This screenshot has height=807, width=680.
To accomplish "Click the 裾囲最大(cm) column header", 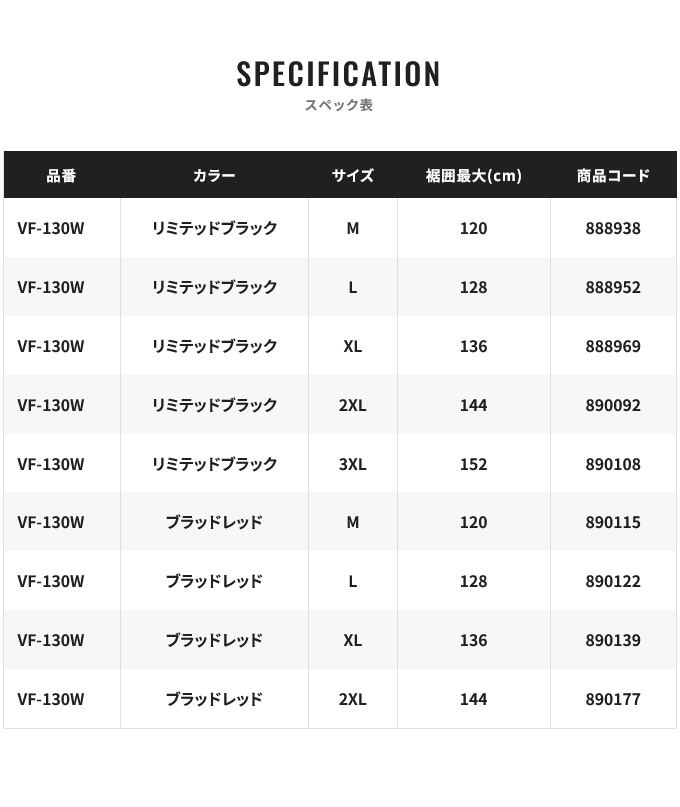I will click(474, 176).
